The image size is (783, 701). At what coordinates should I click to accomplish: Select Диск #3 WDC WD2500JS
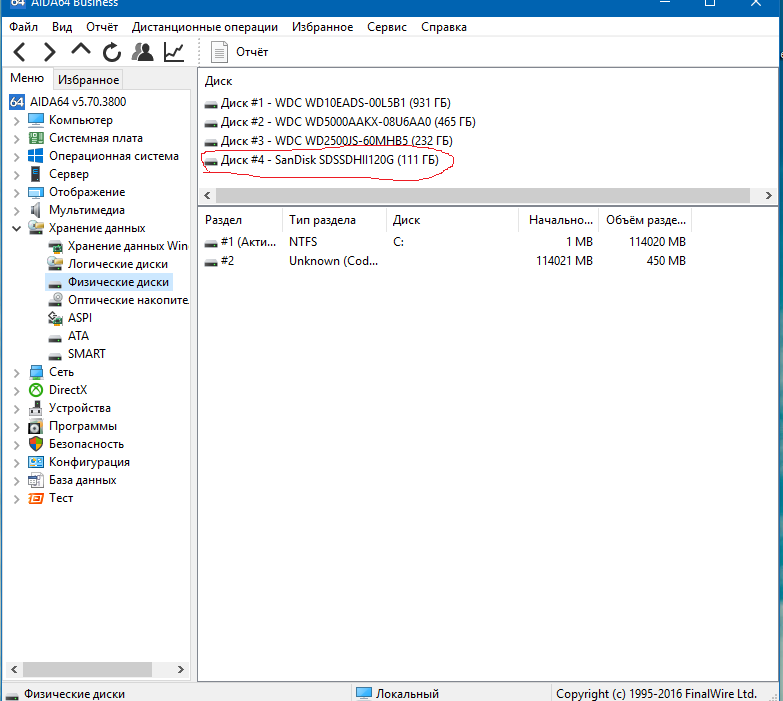coord(329,141)
